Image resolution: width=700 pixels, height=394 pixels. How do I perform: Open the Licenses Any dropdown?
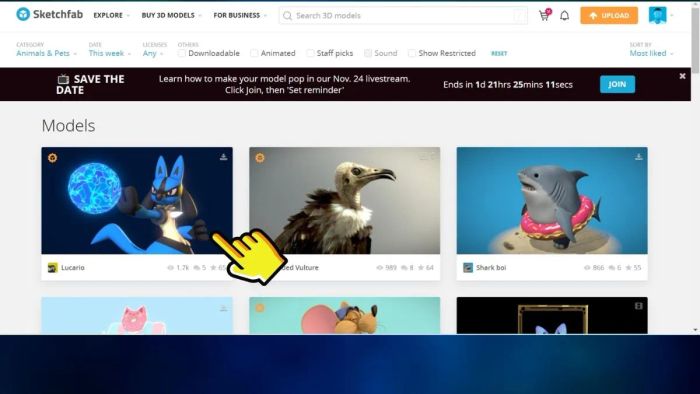153,53
